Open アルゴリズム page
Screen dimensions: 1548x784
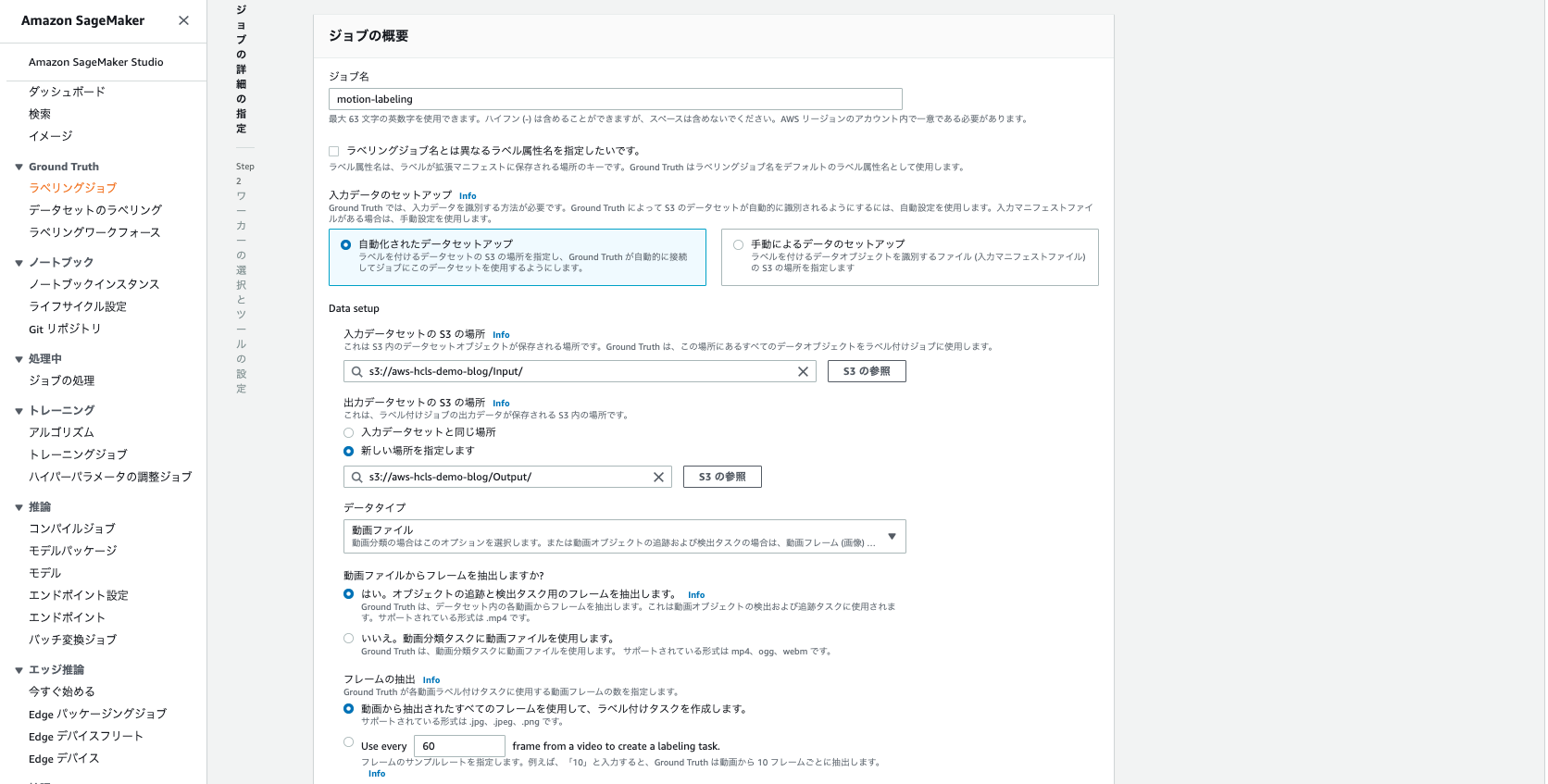click(61, 432)
